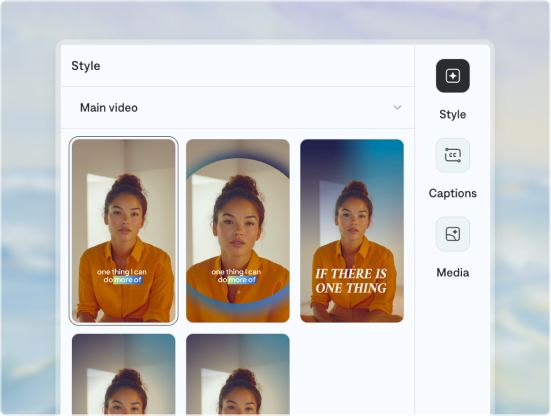Image resolution: width=551 pixels, height=416 pixels.
Task: Expand the Main video dropdown chevron
Action: tap(397, 108)
